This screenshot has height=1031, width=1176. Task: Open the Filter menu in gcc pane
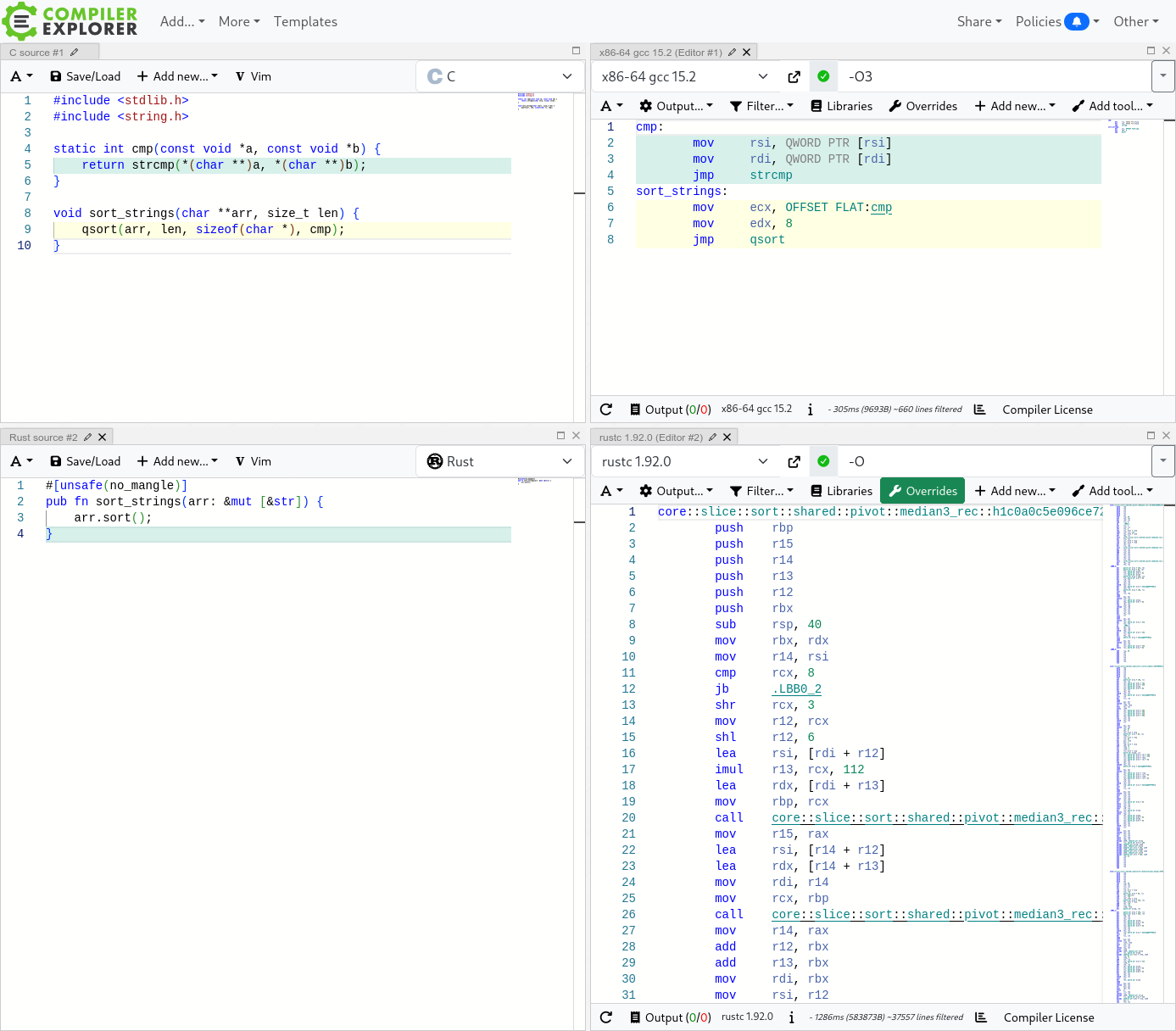(x=761, y=106)
